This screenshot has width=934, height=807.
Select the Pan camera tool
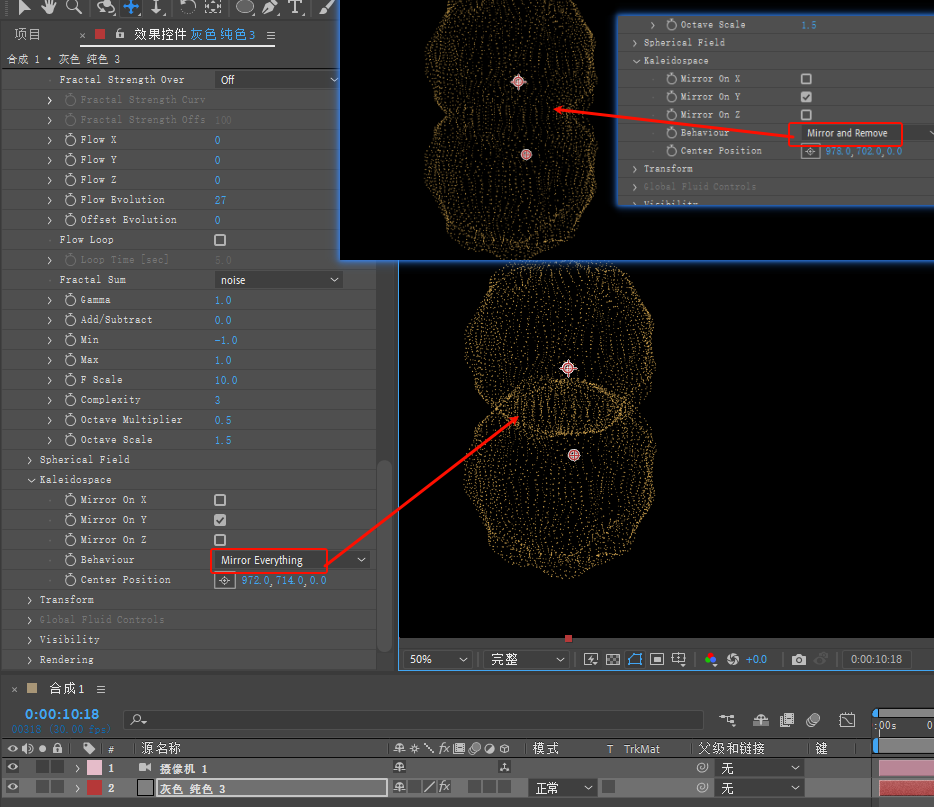pyautogui.click(x=131, y=7)
